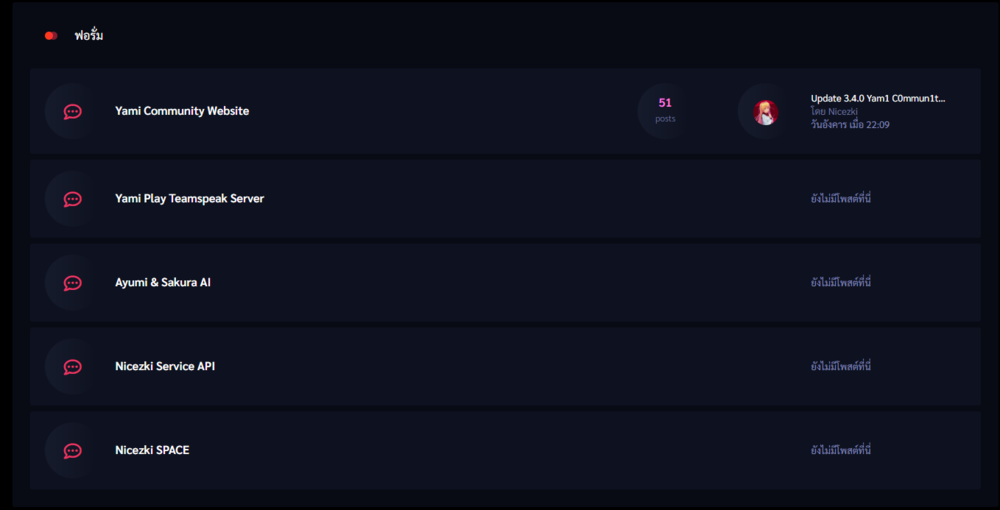Click no-posts text in Ayumi & Sakura AI row

[x=841, y=282]
